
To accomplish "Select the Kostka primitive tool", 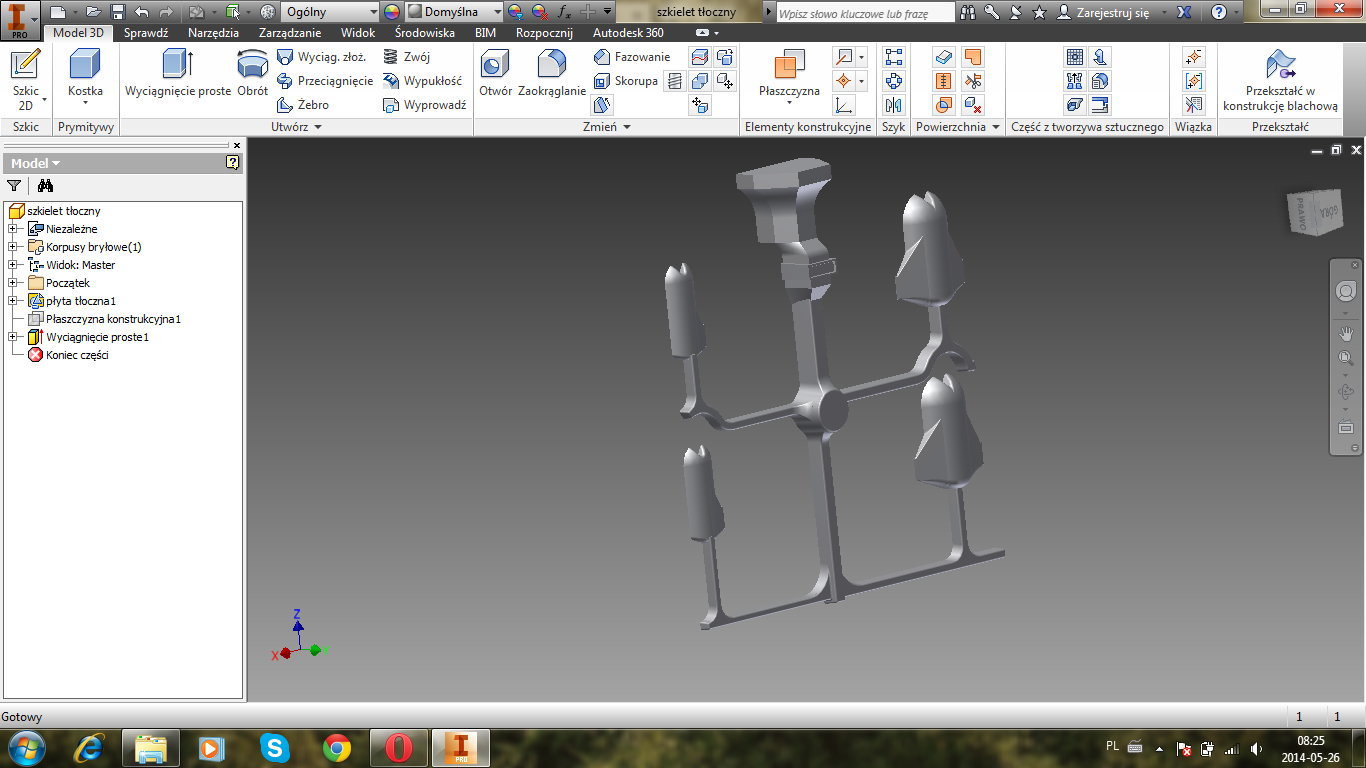I will coord(85,79).
